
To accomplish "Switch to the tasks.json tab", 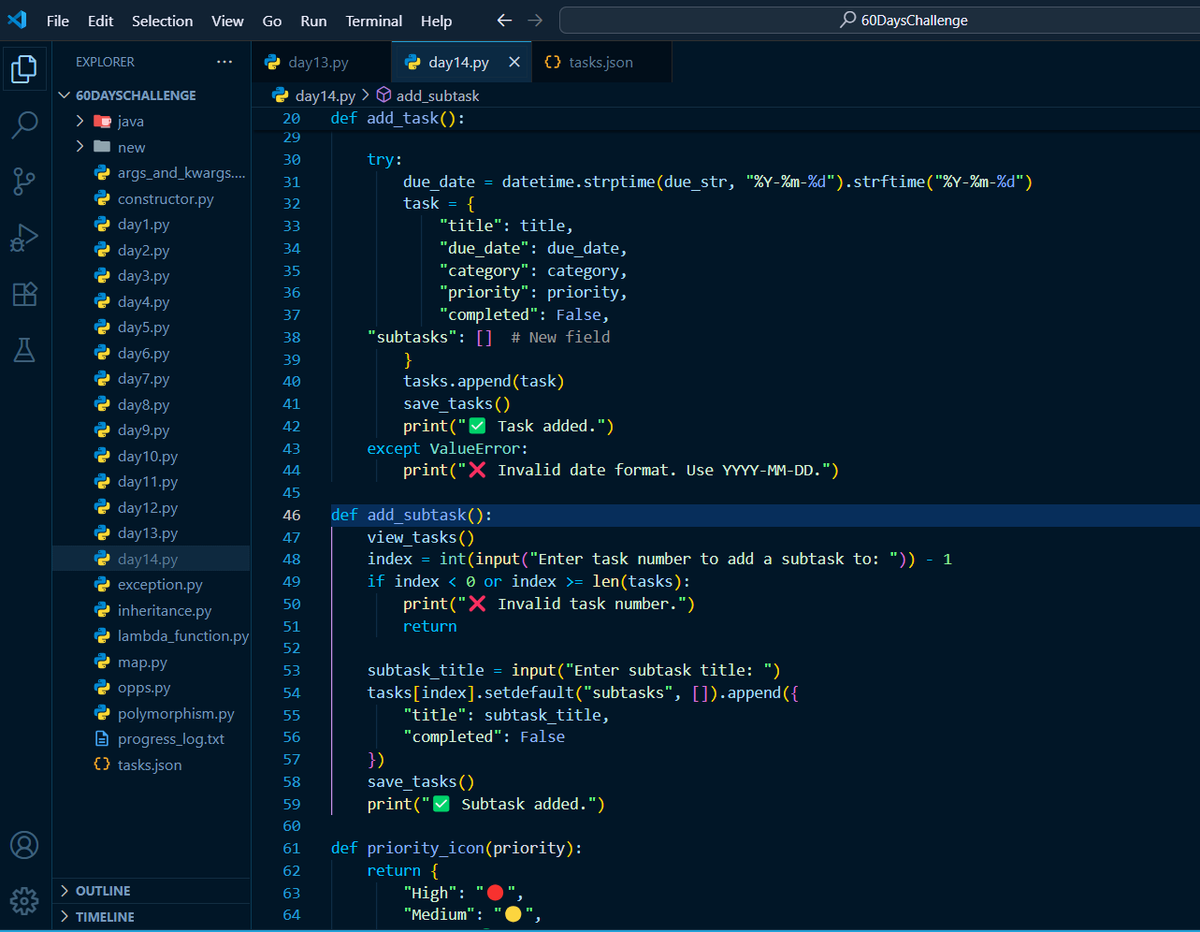I will coord(601,62).
